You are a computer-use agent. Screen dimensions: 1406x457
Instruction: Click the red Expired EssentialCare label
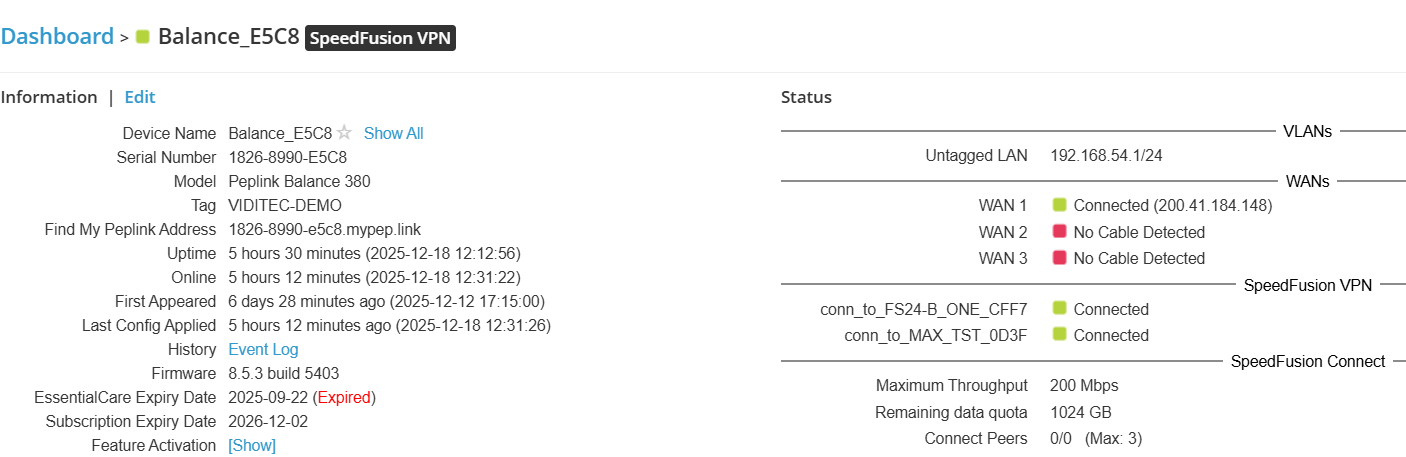coord(344,397)
